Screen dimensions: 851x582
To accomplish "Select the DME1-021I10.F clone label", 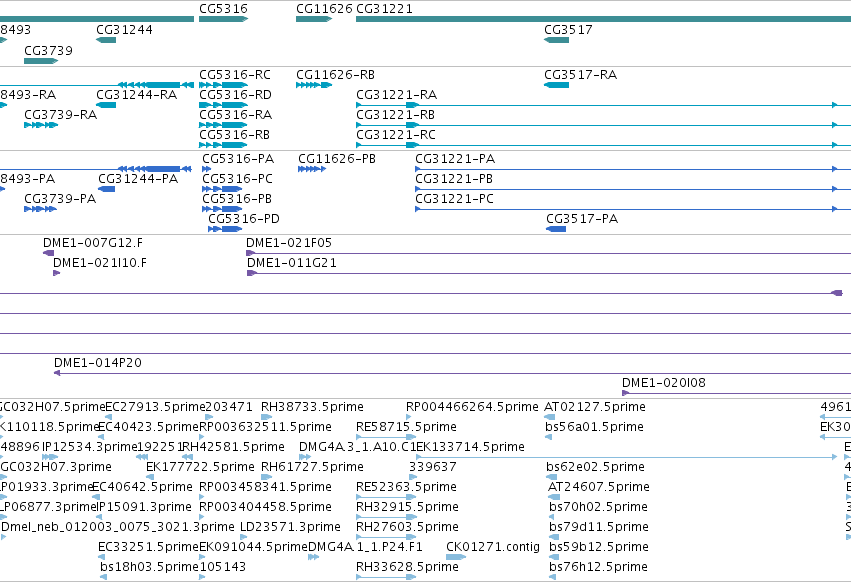I will coord(100,263).
